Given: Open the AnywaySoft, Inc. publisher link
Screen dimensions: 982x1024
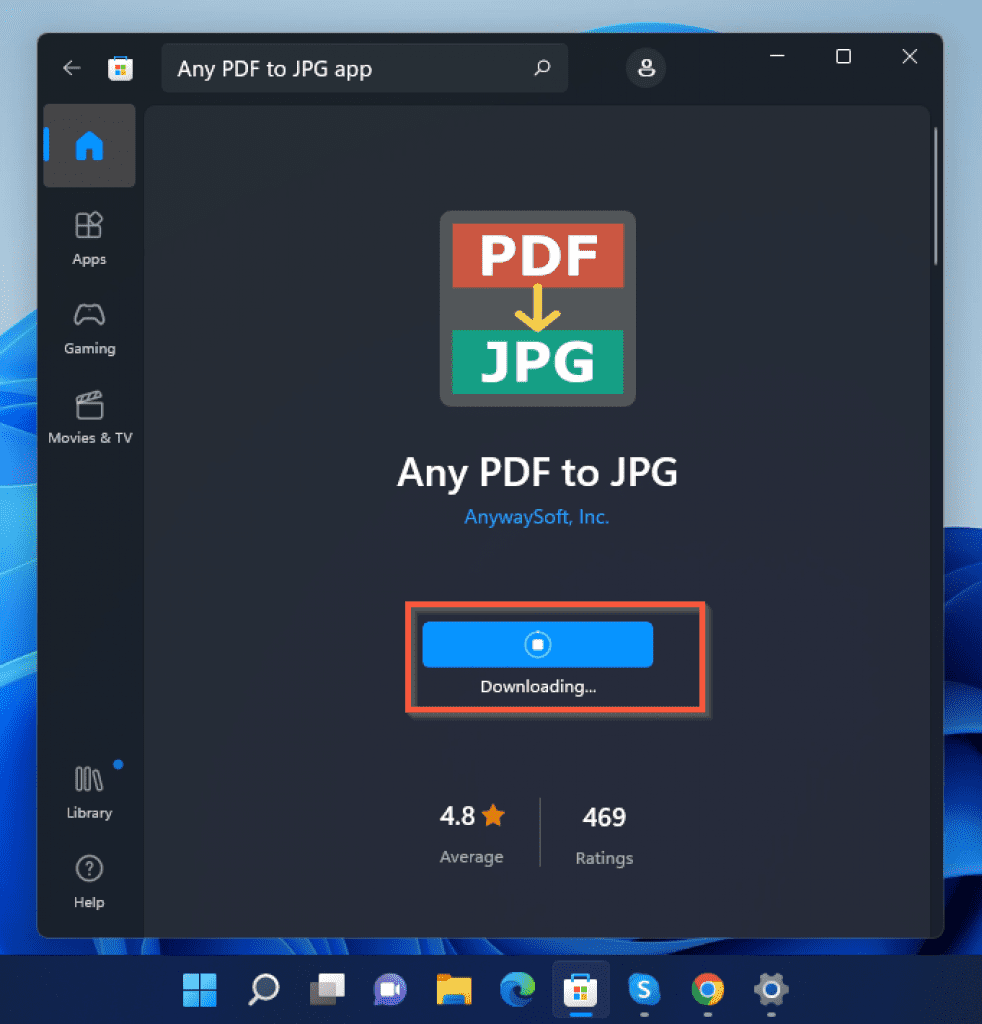Looking at the screenshot, I should 537,517.
